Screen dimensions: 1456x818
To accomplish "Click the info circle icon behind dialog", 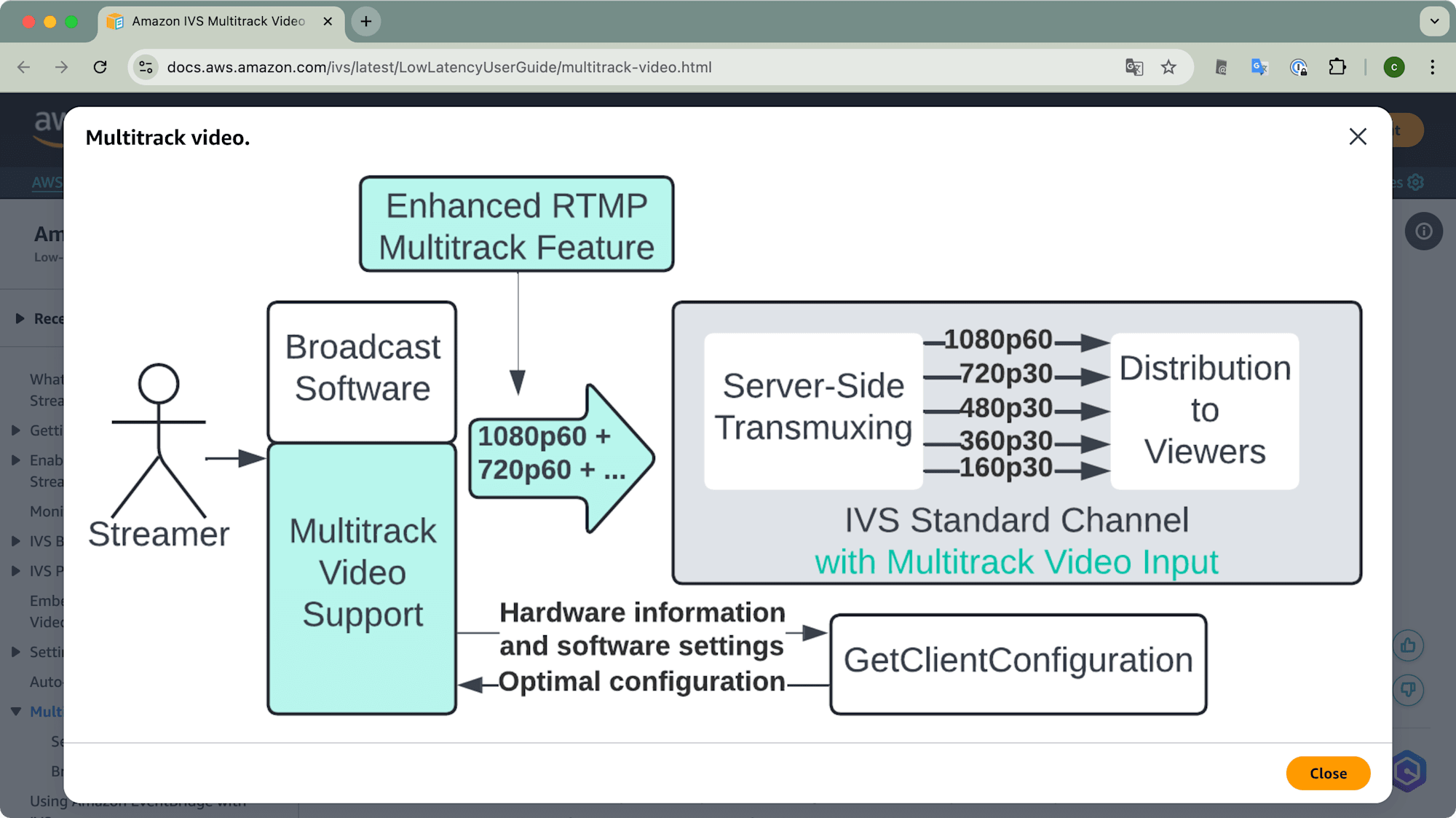I will point(1424,232).
